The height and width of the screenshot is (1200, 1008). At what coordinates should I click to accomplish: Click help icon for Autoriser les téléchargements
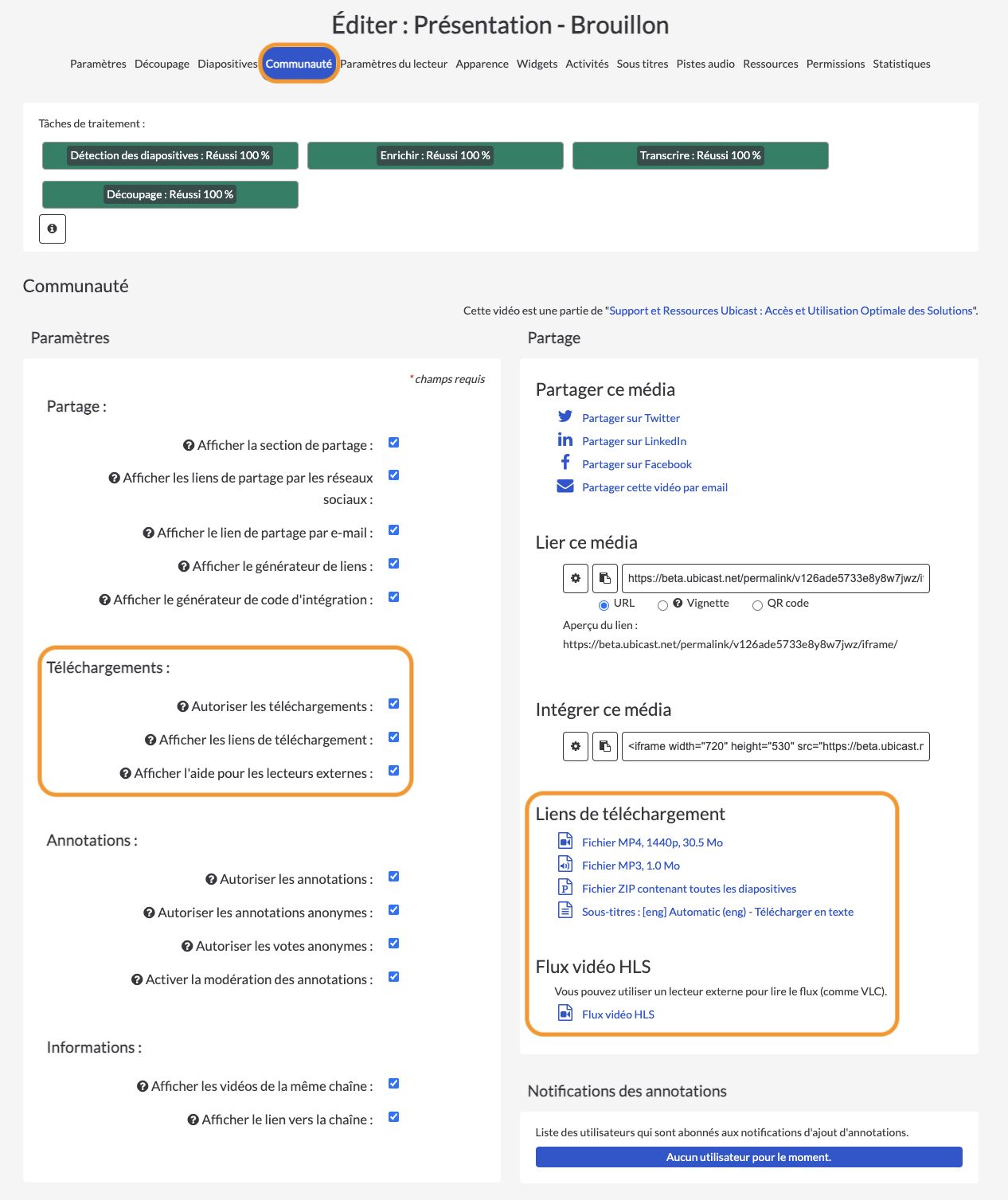183,706
